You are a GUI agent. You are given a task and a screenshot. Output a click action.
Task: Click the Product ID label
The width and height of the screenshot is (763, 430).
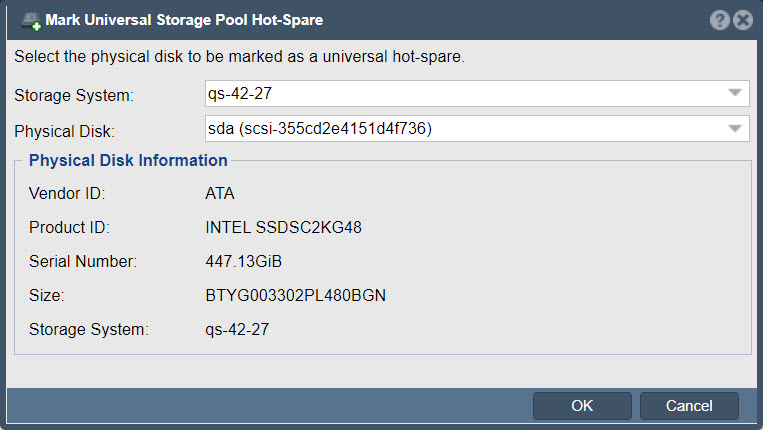70,227
